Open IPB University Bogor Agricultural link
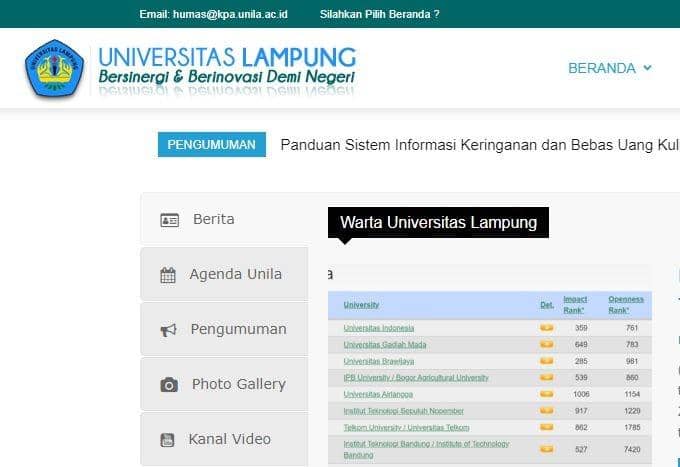 [x=416, y=378]
